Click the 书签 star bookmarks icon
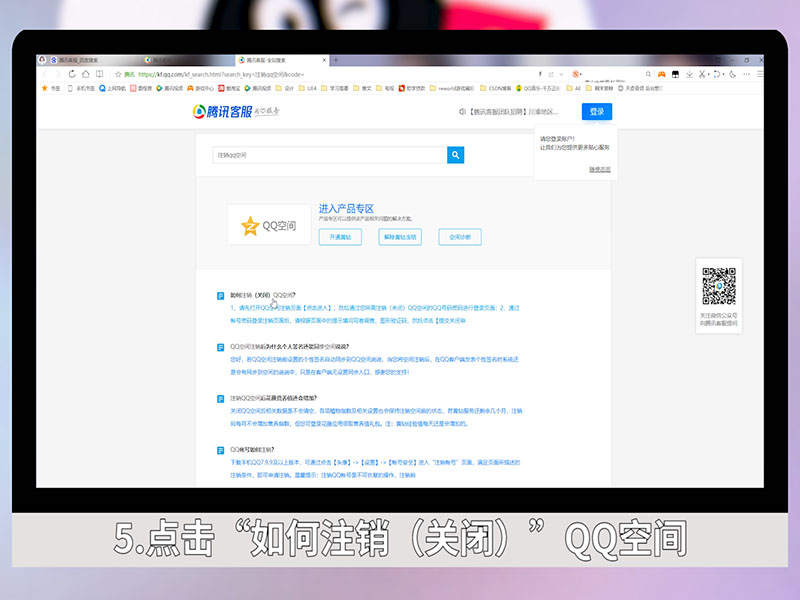This screenshot has height=600, width=800. [44, 88]
